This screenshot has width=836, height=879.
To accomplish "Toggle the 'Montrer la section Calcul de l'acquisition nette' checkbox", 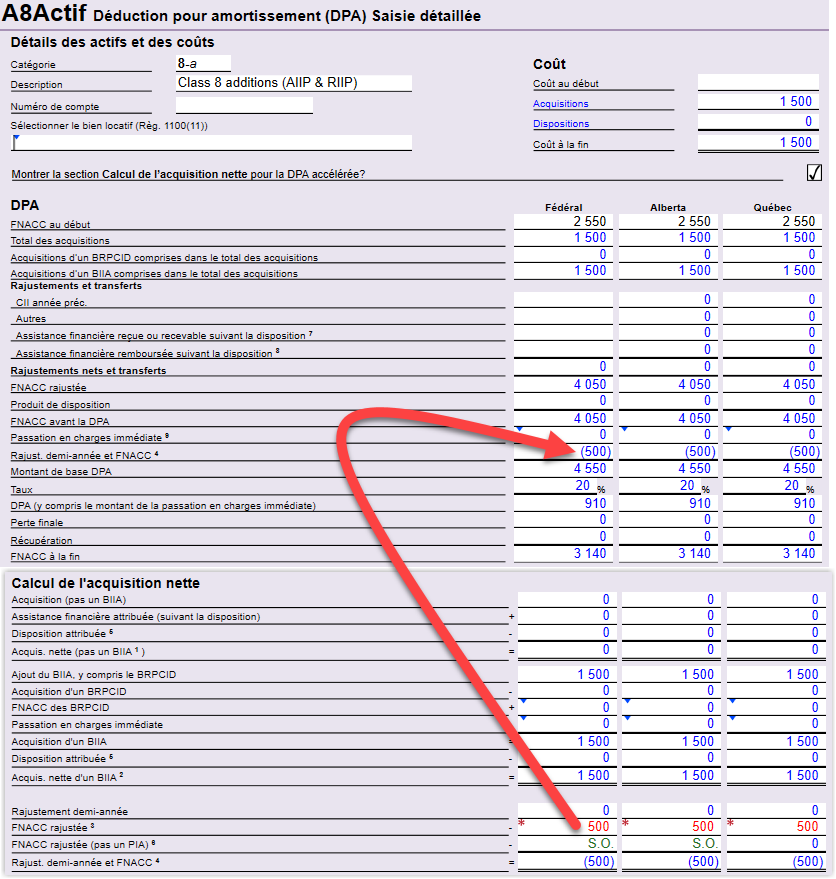I will [x=813, y=171].
